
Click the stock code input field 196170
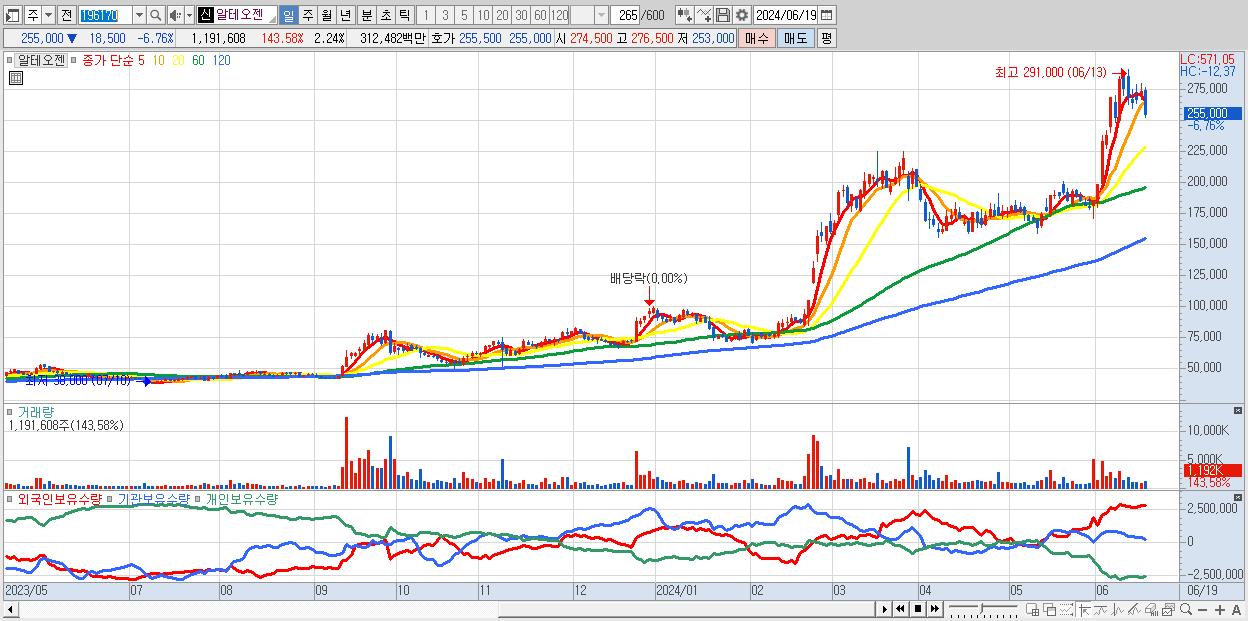[x=105, y=15]
